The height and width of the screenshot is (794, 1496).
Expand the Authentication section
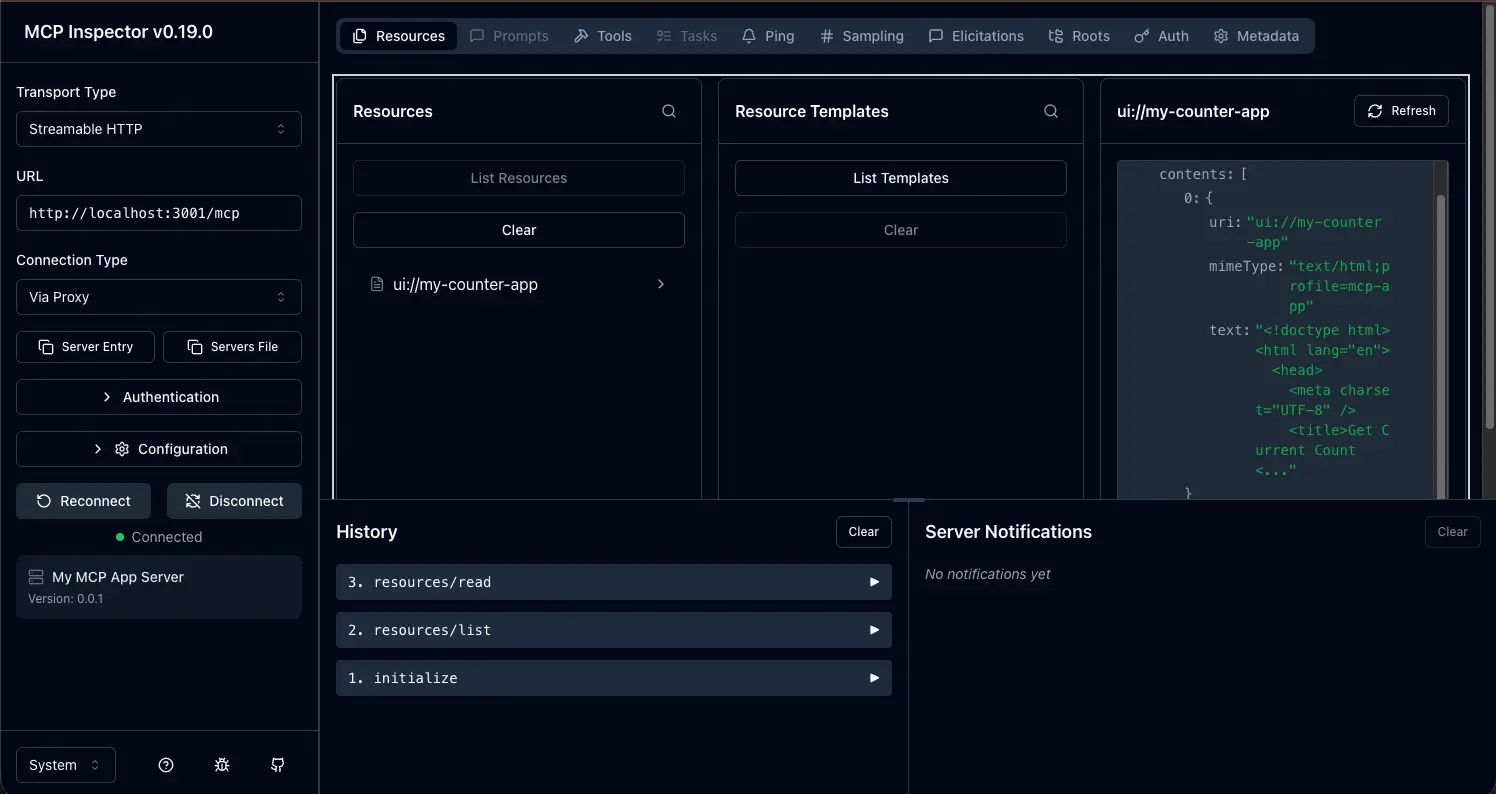[x=159, y=397]
